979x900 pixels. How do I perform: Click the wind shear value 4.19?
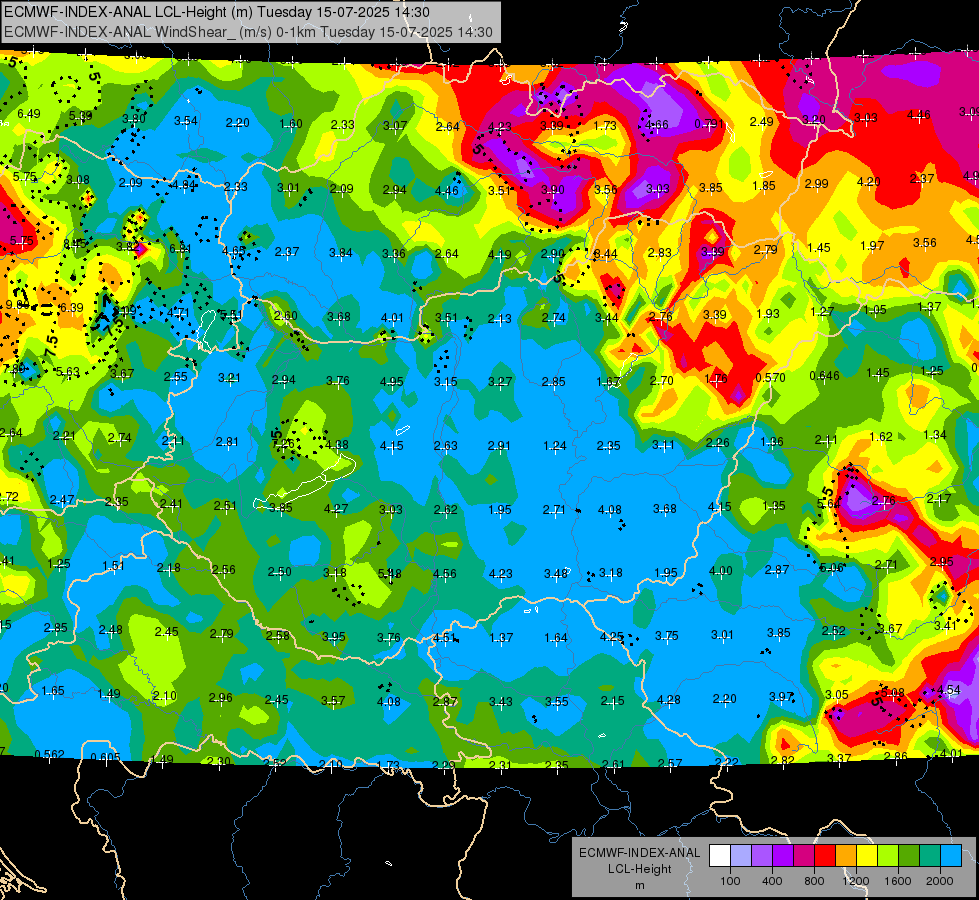pyautogui.click(x=499, y=254)
